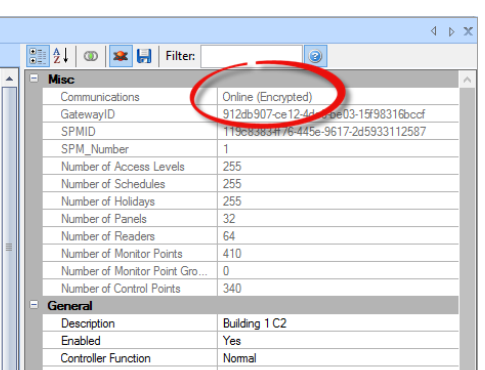The height and width of the screenshot is (370, 485).
Task: Go to previous tab with left arrow
Action: [x=434, y=31]
